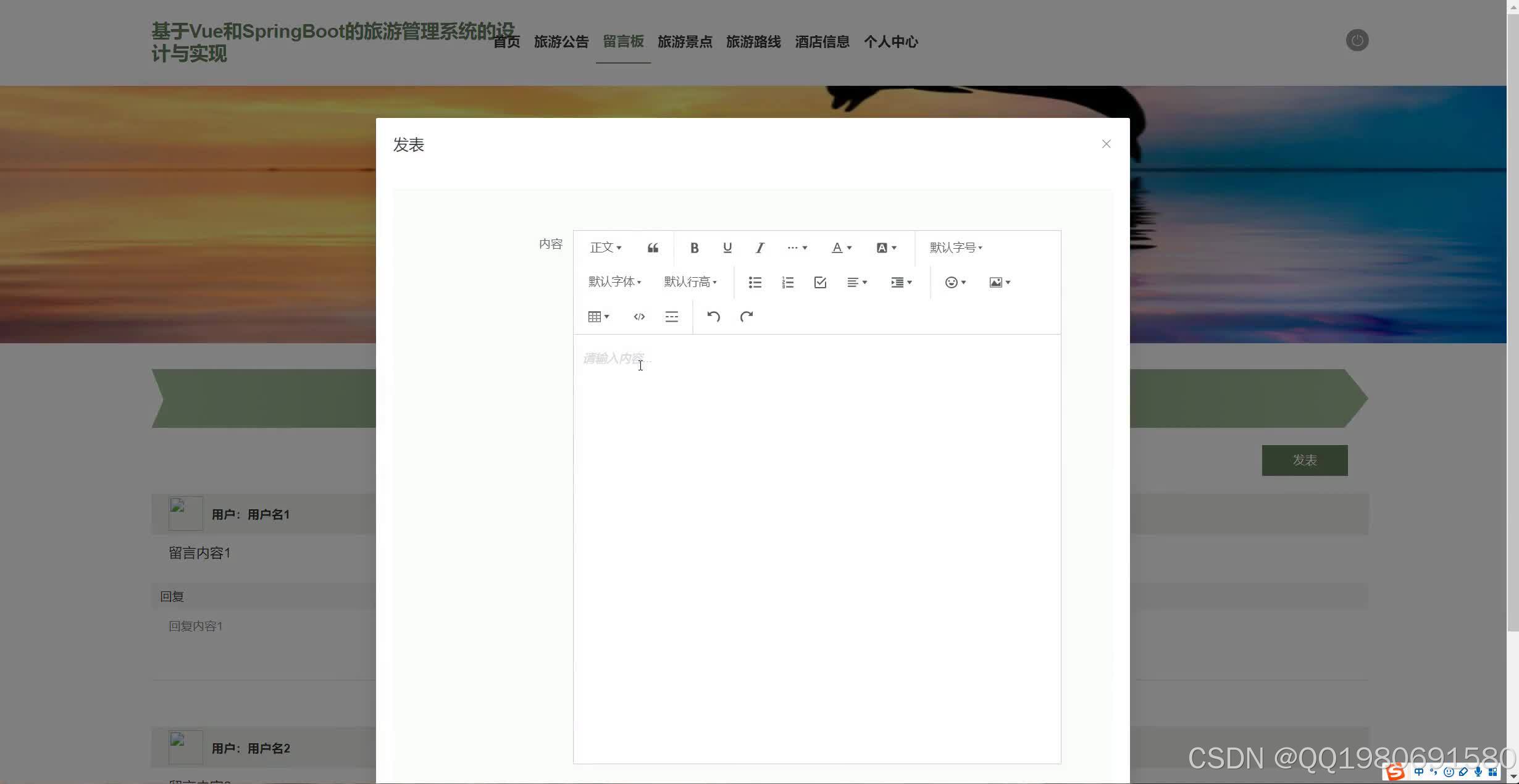Open the 默认字体 font family dropdown
Viewport: 1519px width, 784px height.
pyautogui.click(x=614, y=281)
